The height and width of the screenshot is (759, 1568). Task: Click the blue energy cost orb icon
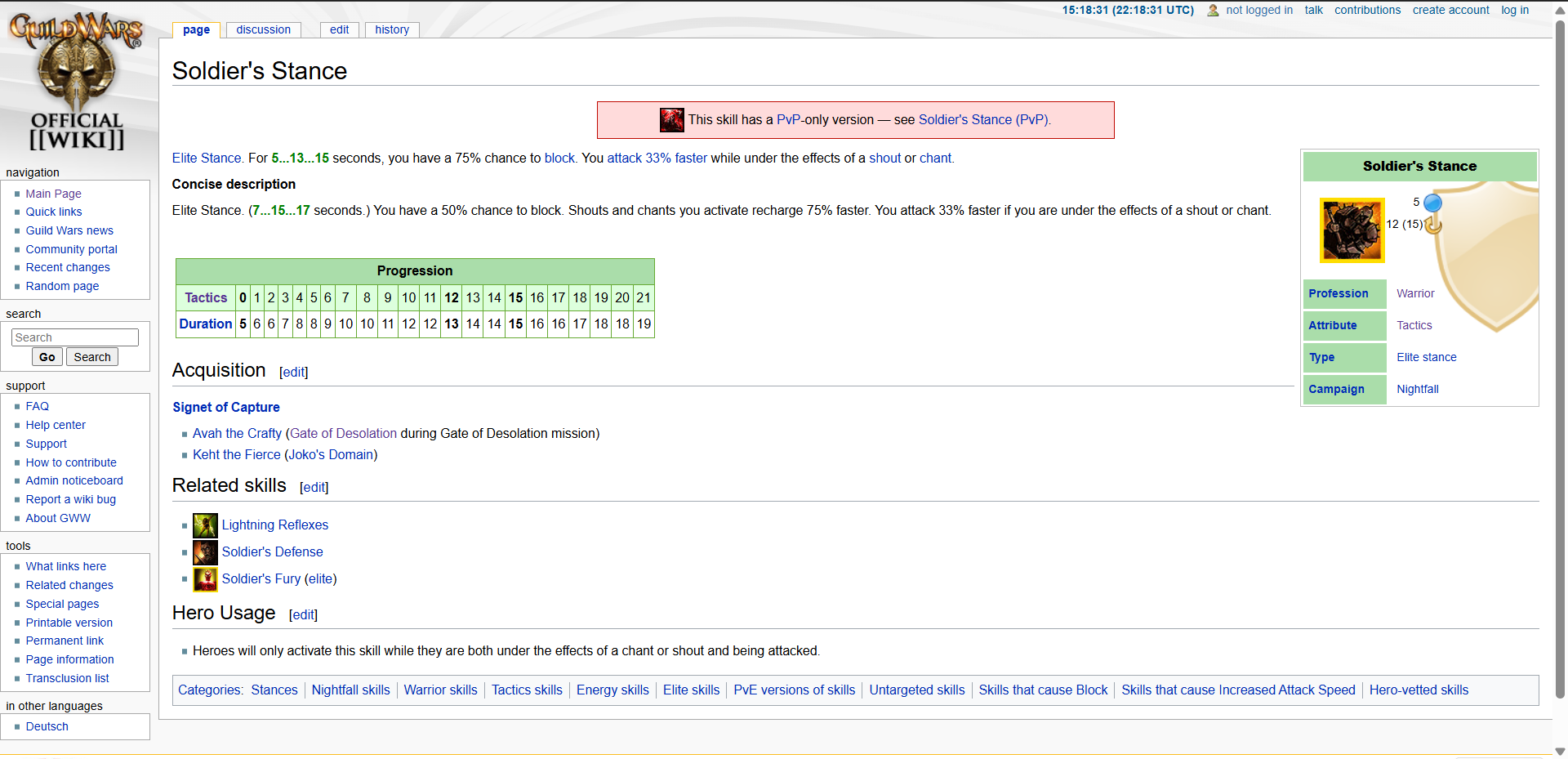[1432, 203]
